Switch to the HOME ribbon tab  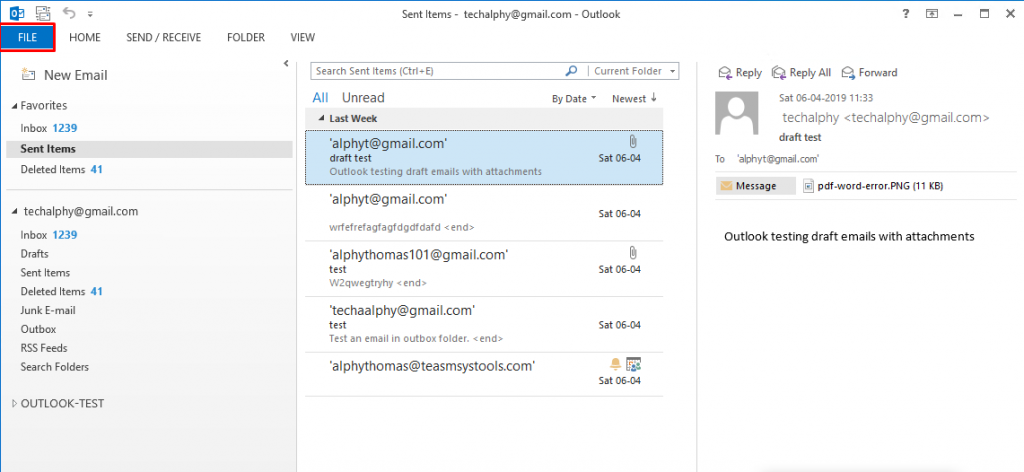click(85, 37)
